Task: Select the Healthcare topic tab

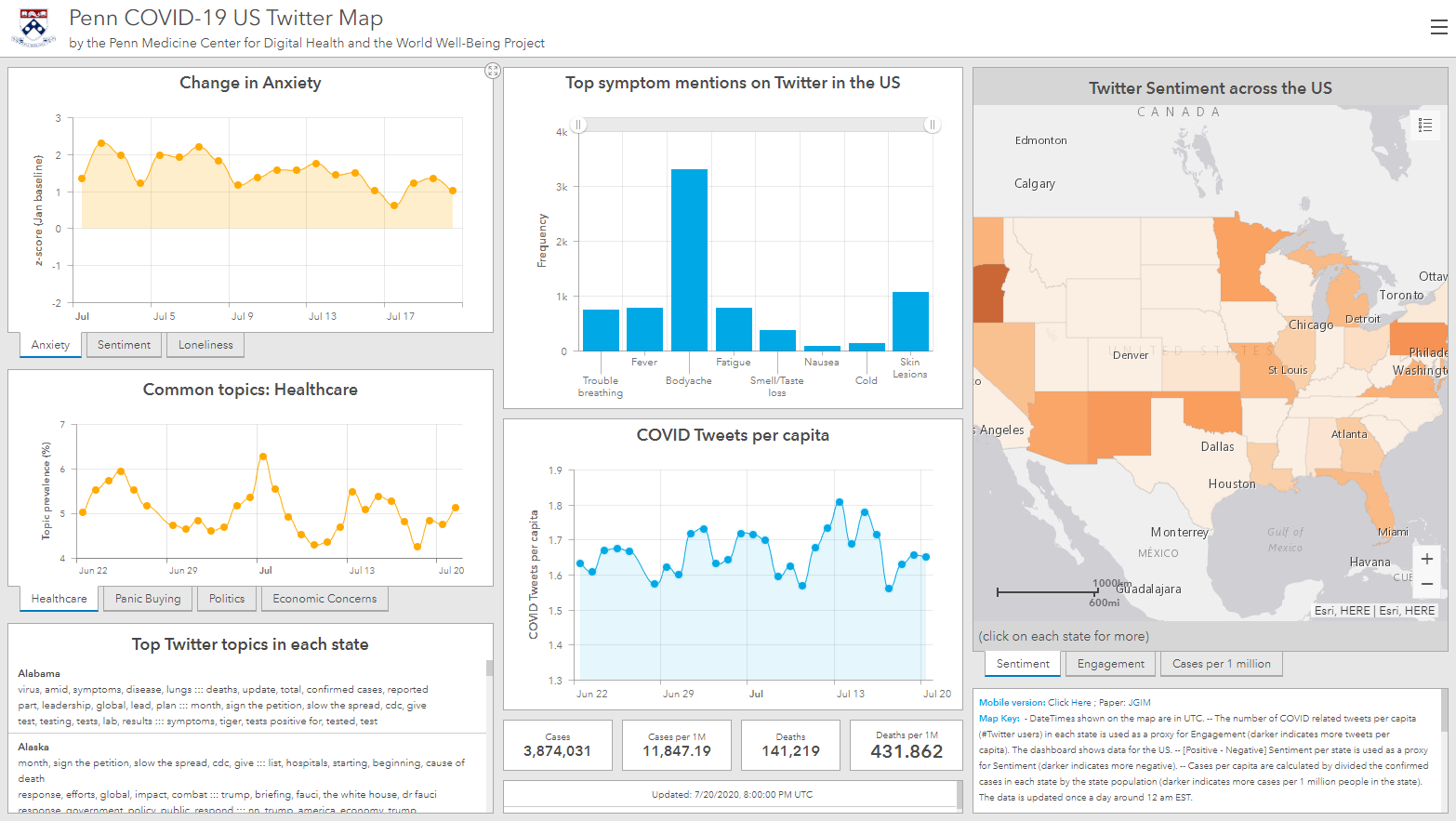Action: 59,599
